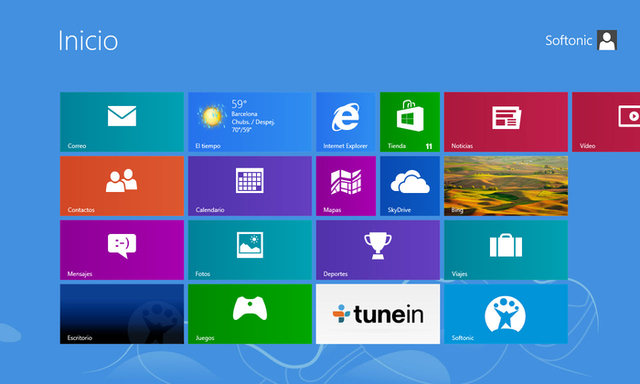Open the Softonic app tile

click(506, 314)
